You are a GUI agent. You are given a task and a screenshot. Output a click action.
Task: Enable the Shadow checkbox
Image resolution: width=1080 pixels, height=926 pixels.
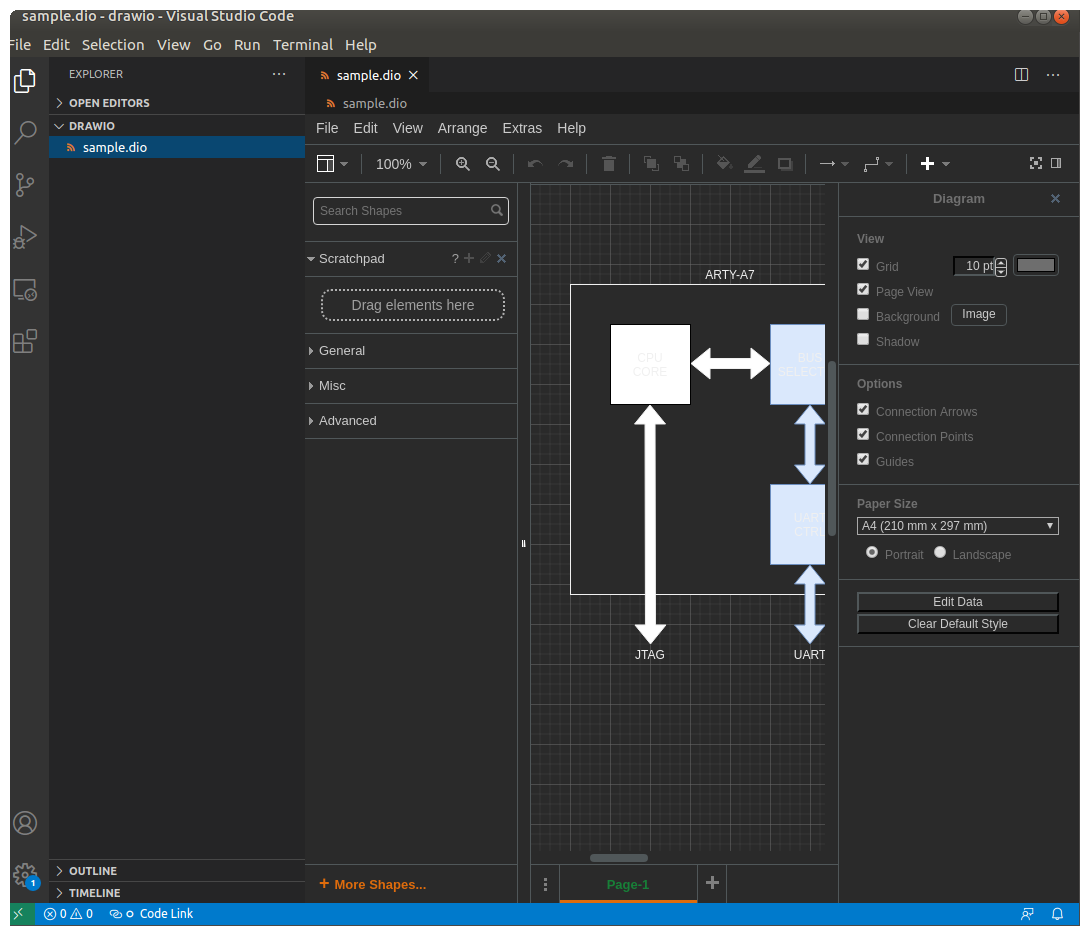[863, 340]
